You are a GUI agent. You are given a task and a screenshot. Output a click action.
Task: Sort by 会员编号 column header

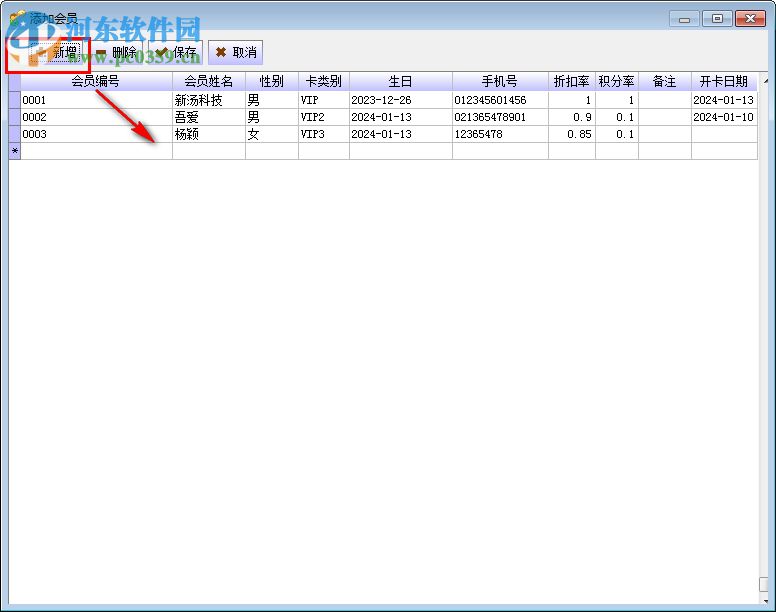coord(96,81)
